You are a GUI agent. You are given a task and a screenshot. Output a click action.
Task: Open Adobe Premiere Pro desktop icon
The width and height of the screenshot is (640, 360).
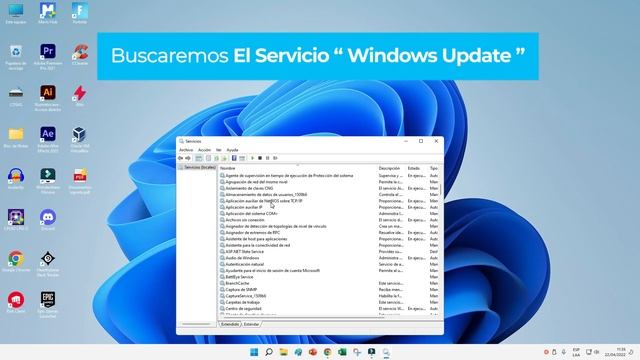tap(48, 57)
